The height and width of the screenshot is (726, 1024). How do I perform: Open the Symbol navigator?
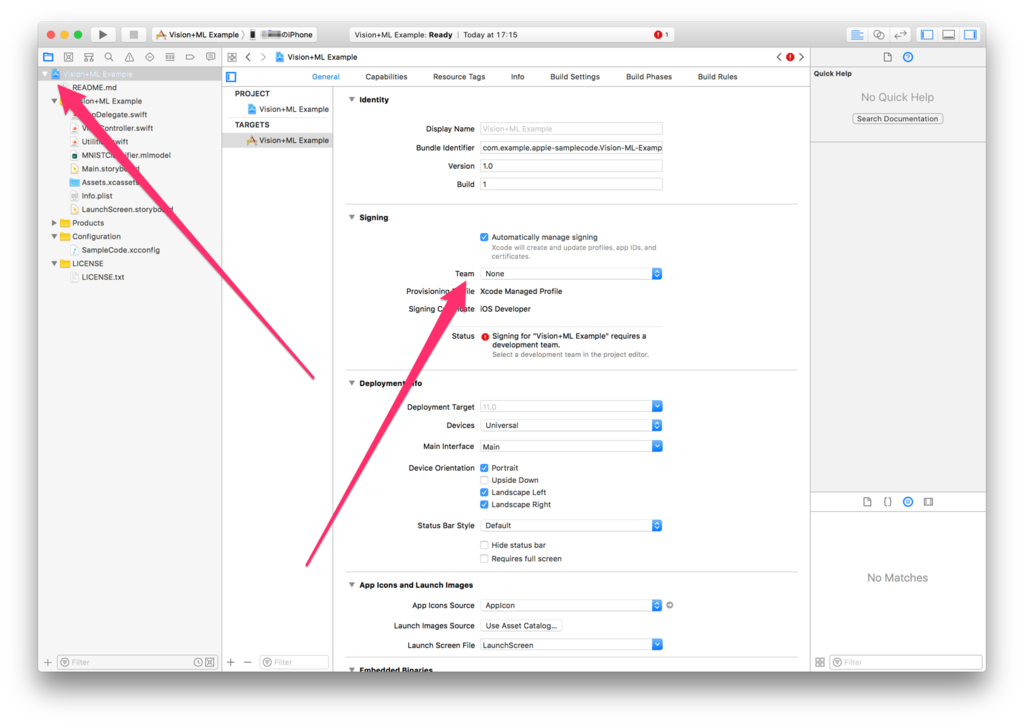(x=89, y=57)
